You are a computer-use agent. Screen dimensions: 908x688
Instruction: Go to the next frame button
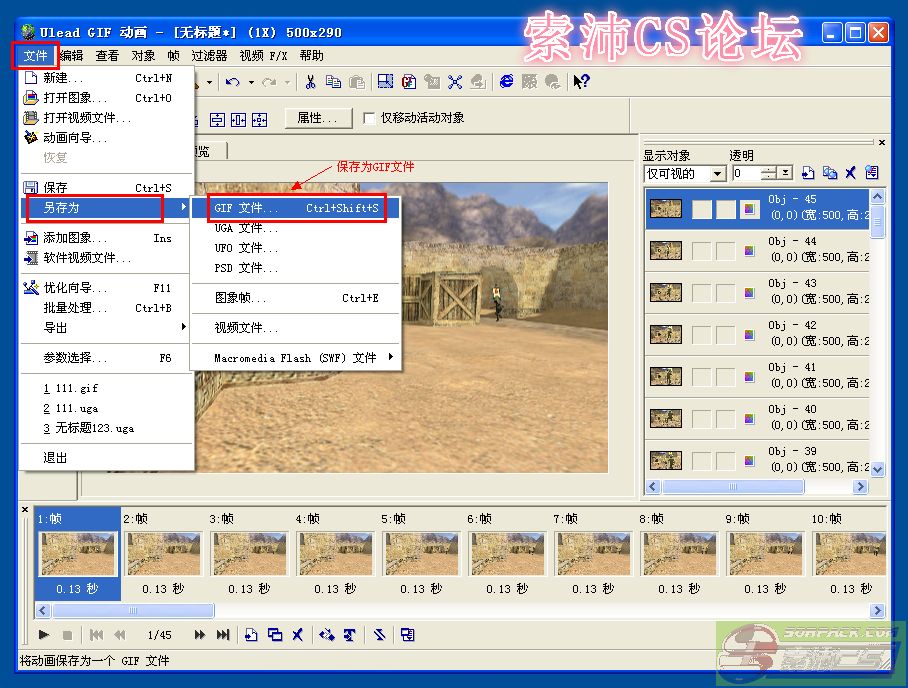coord(200,635)
